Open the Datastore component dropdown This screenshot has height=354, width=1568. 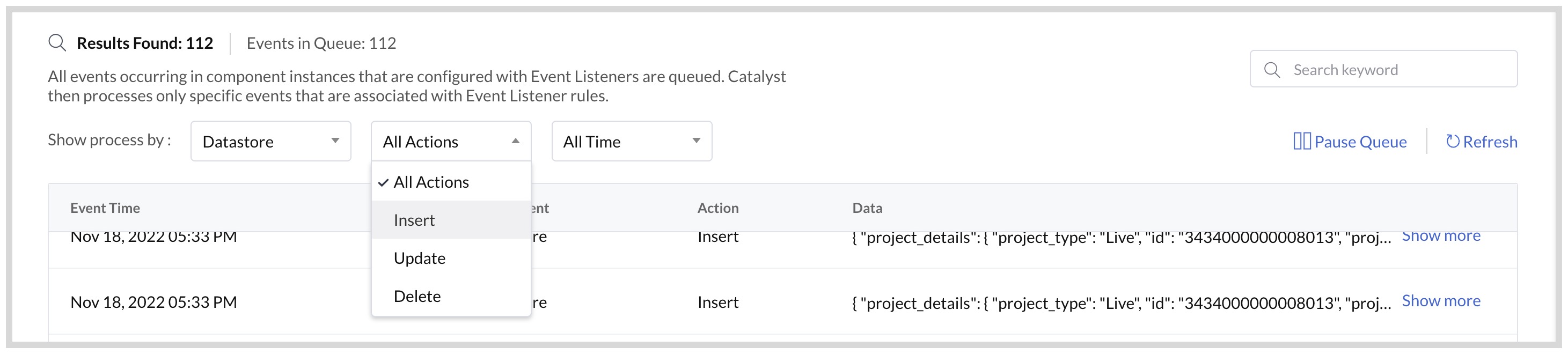(x=270, y=141)
